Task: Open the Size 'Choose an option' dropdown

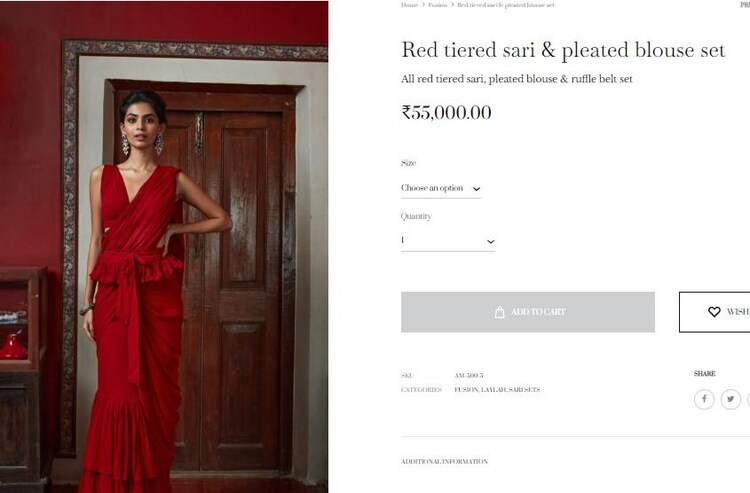Action: pyautogui.click(x=441, y=188)
